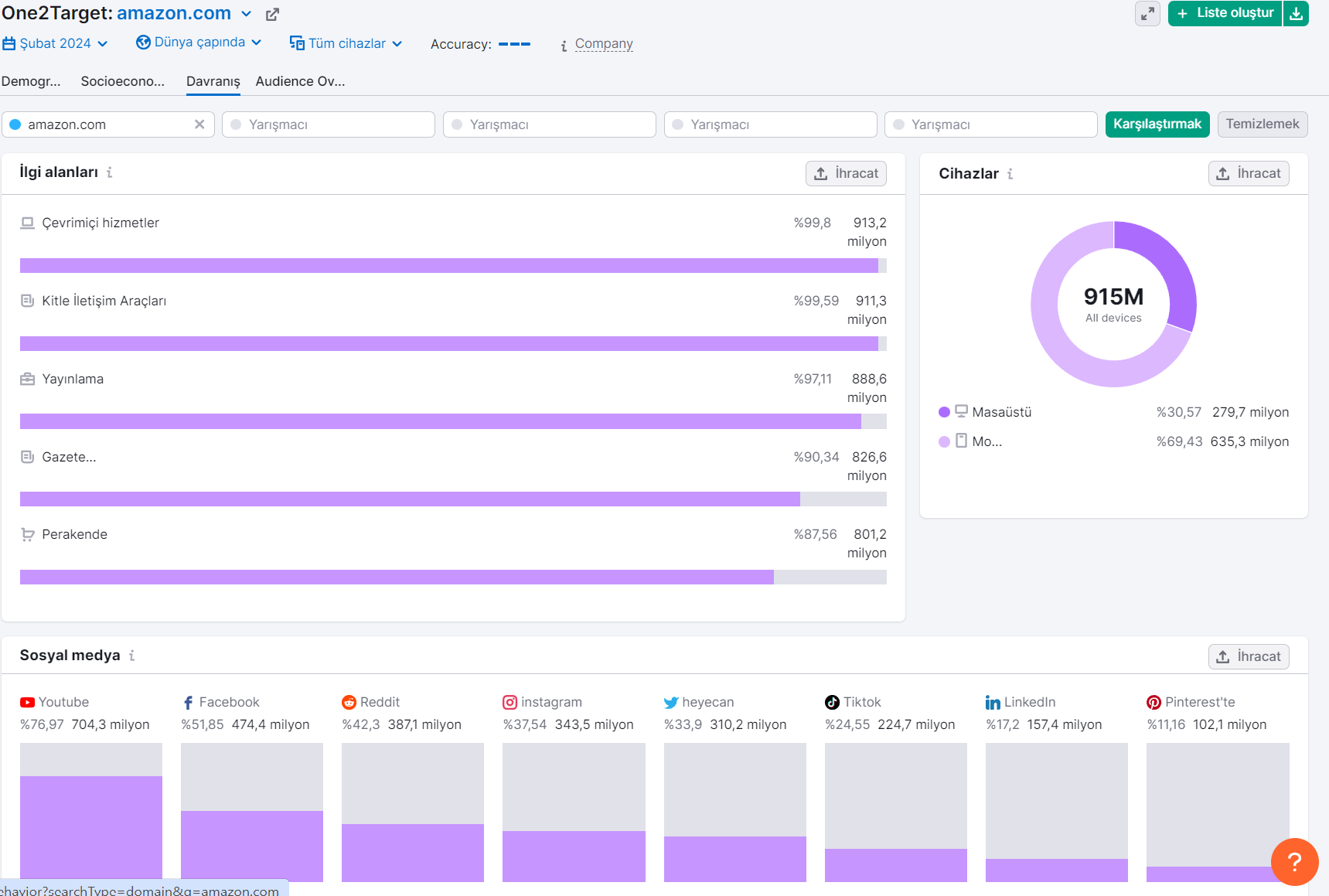Click the Facebook bar chart column
1329x896 pixels.
[x=252, y=813]
